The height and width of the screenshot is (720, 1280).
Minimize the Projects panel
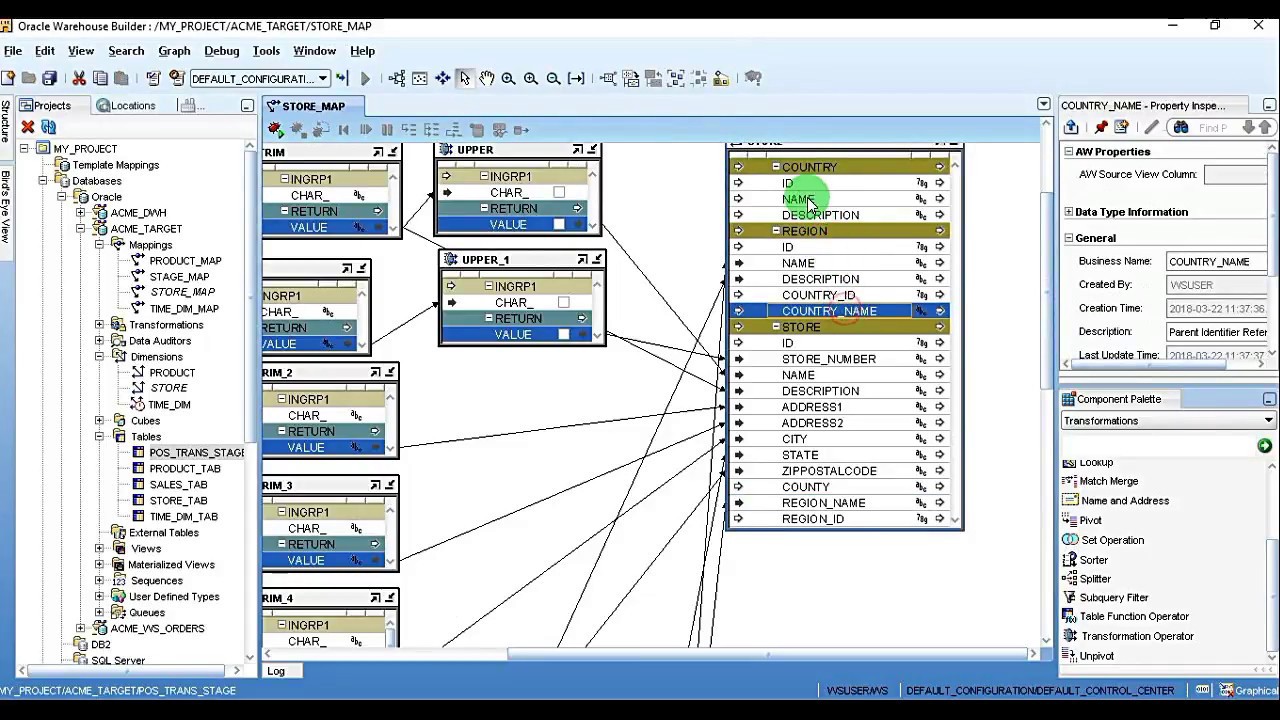[x=247, y=105]
